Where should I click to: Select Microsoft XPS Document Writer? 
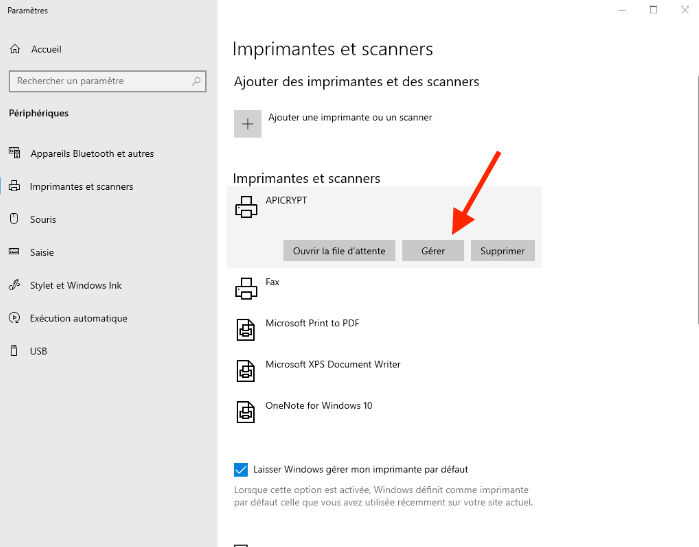pos(384,371)
